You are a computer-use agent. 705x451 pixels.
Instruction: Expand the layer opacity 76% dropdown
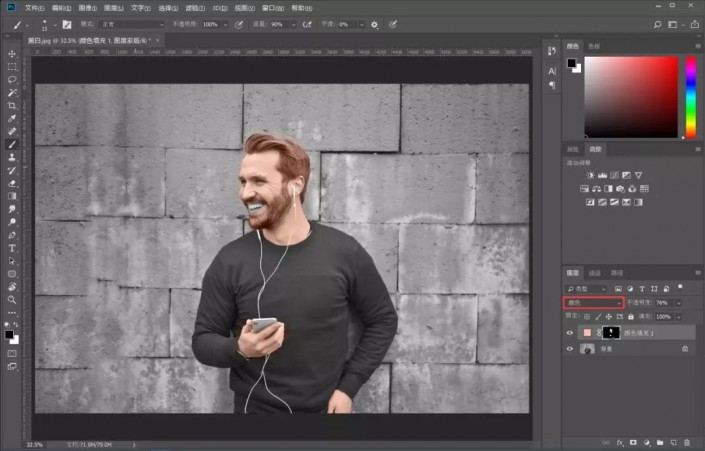point(679,302)
